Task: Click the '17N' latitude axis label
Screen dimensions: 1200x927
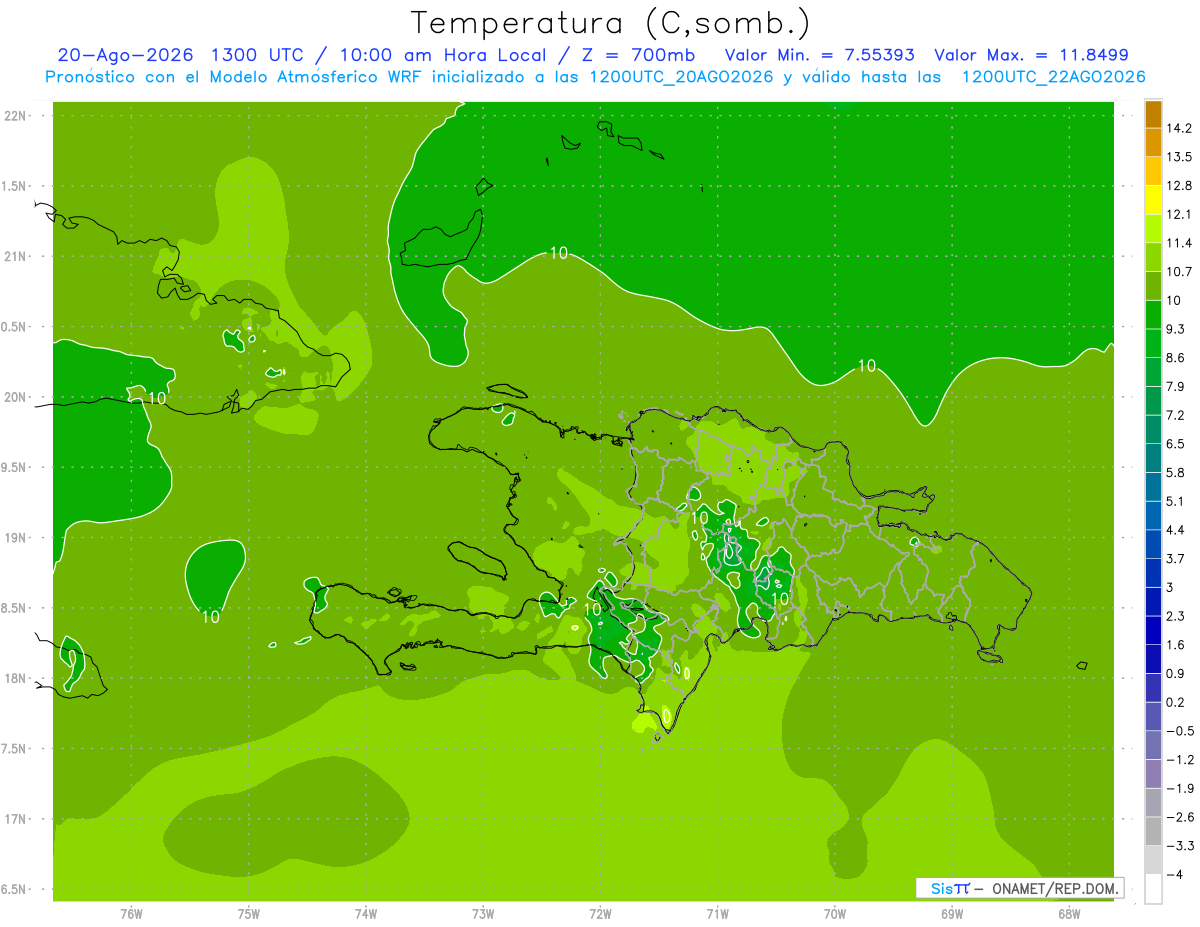Action: (x=15, y=819)
